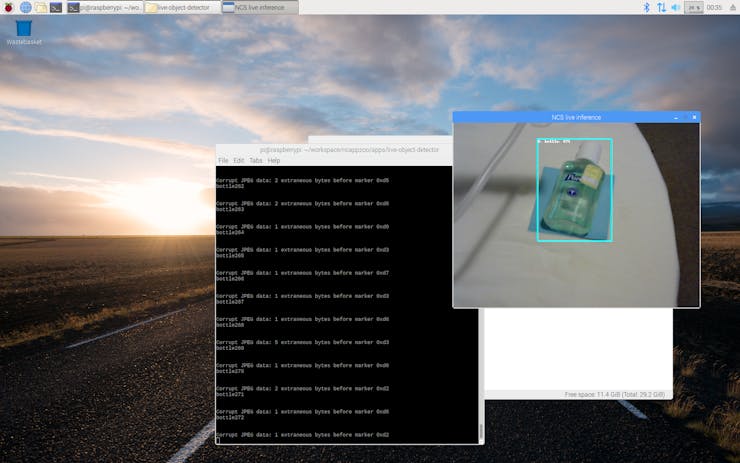Image resolution: width=740 pixels, height=463 pixels.
Task: Click the terminal line 'bottle270'
Action: coord(230,371)
